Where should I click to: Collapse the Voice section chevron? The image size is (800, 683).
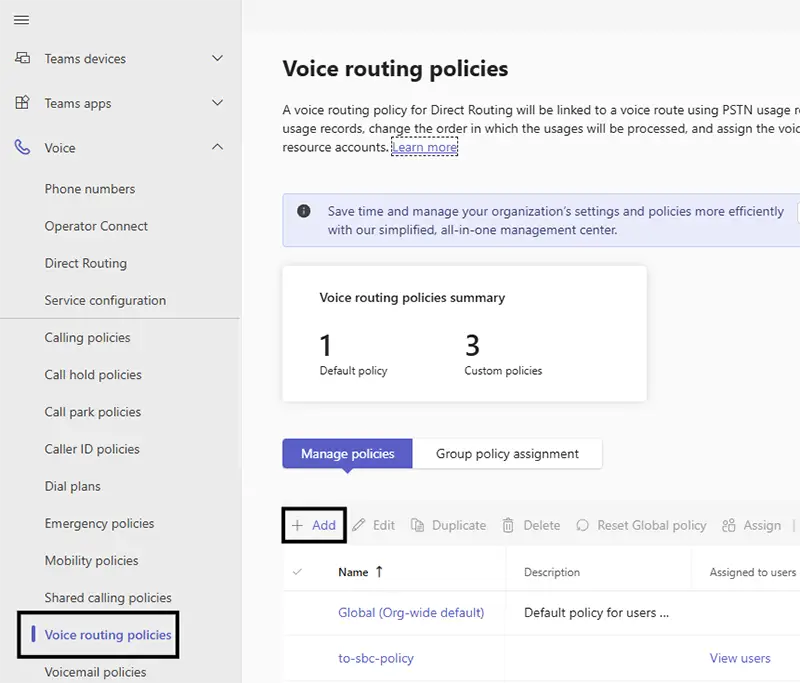217,148
